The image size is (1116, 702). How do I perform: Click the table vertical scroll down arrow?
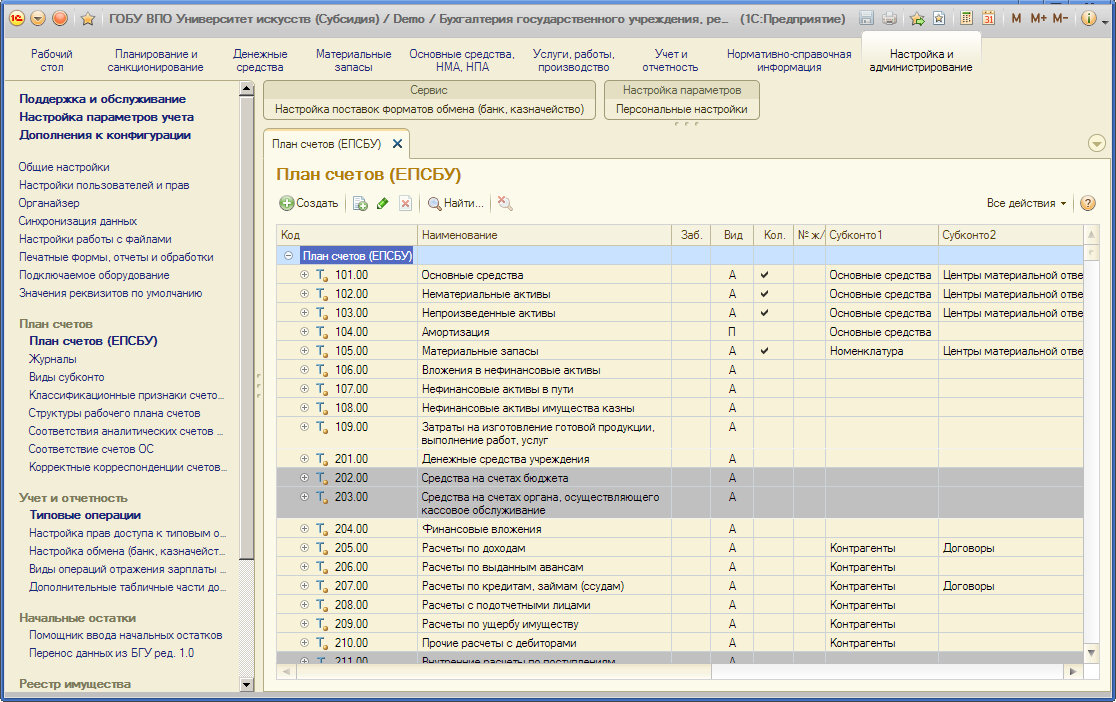click(x=1091, y=652)
